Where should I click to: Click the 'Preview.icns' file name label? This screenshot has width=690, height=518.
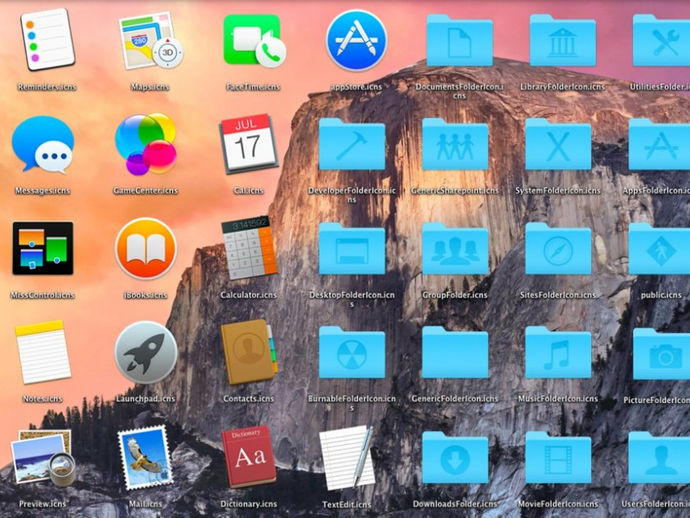point(43,504)
